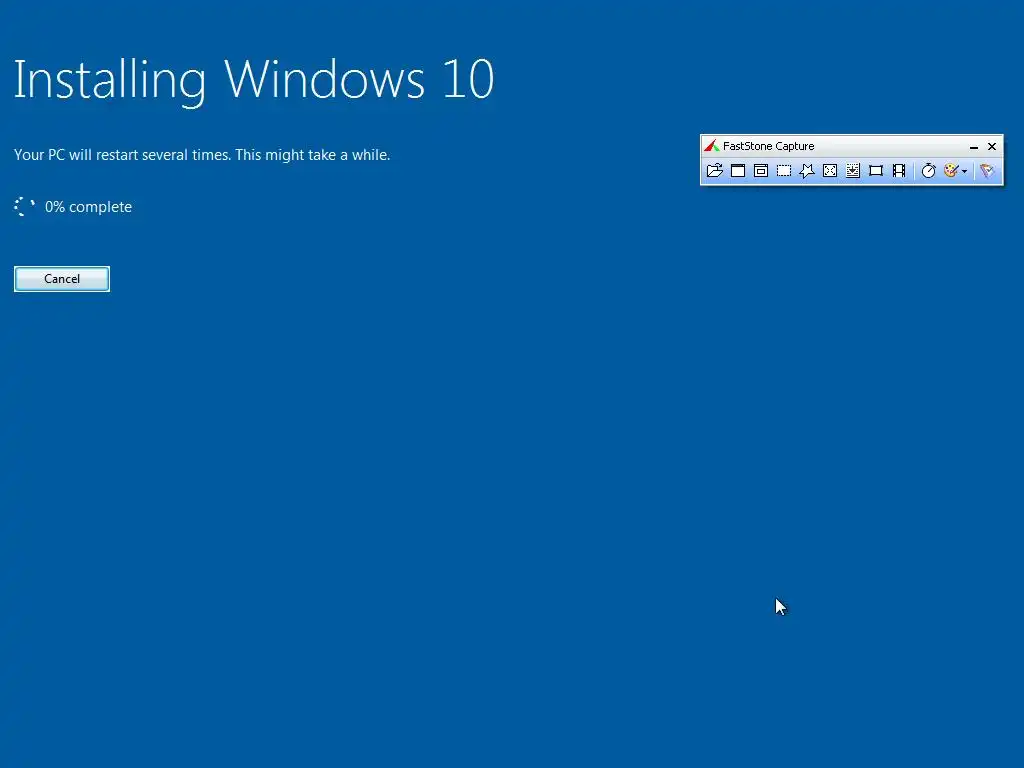Click the FastStone Capture title text
This screenshot has height=768, width=1024.
click(769, 146)
